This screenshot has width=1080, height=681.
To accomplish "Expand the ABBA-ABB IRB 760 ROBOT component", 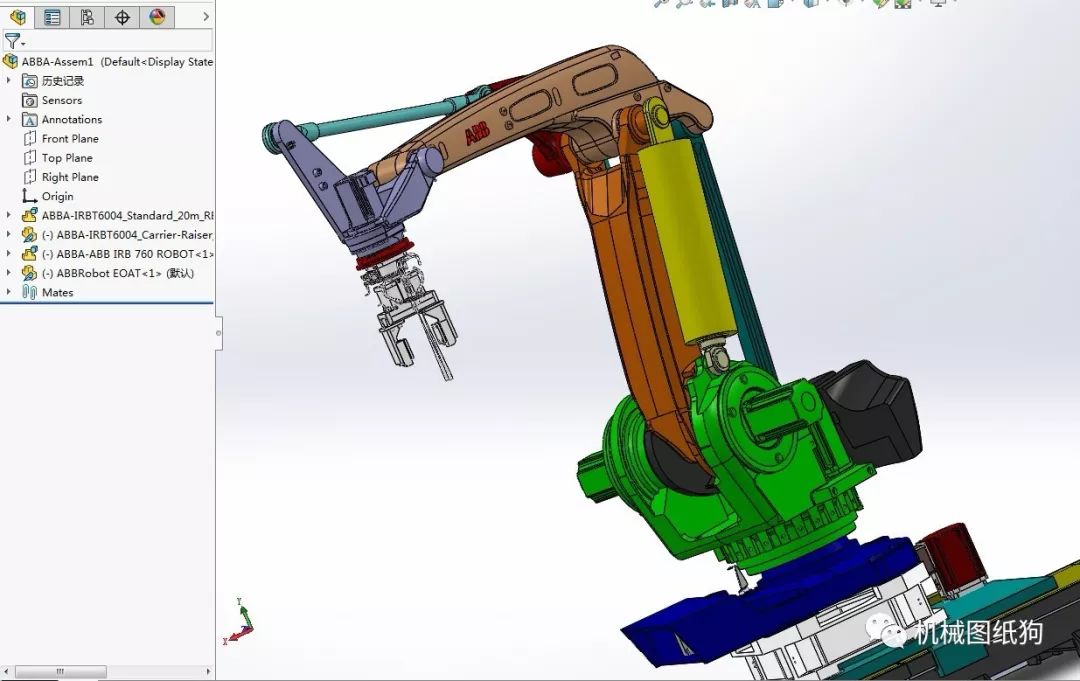I will pos(8,254).
